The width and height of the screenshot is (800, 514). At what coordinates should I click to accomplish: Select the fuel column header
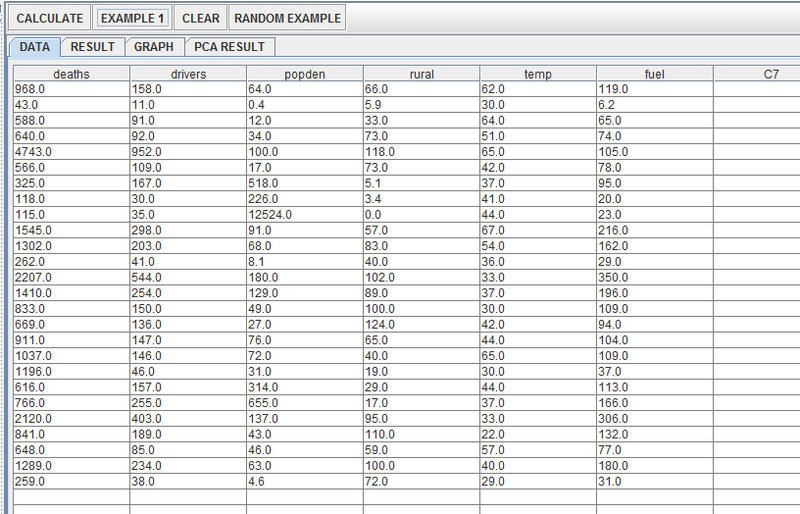pos(655,74)
